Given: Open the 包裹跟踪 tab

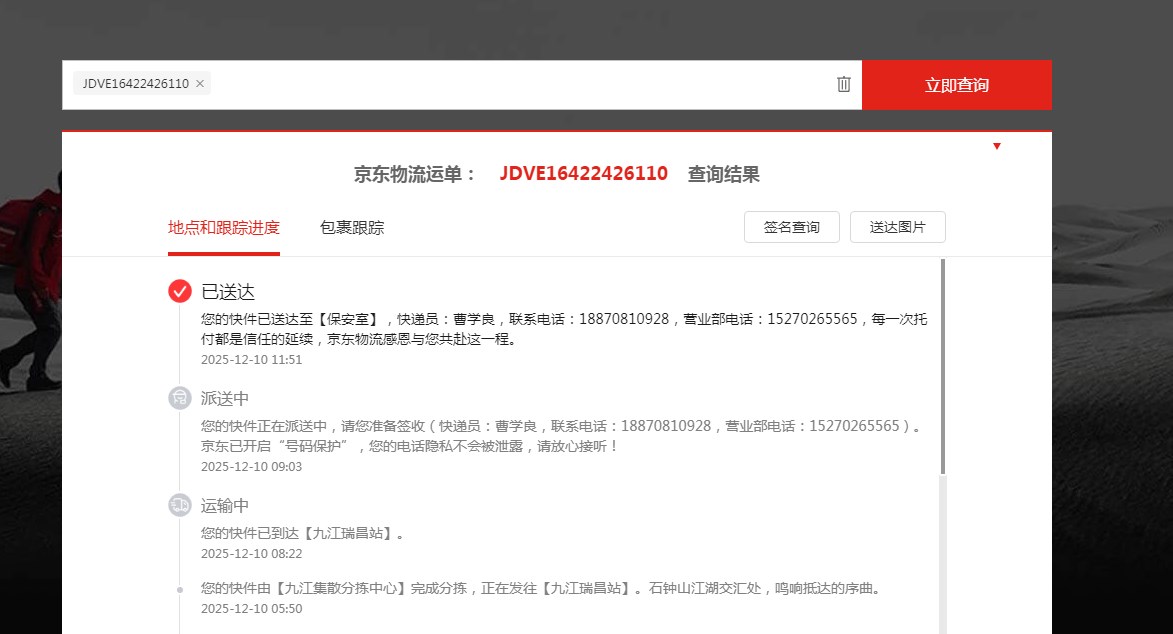Looking at the screenshot, I should click(352, 228).
